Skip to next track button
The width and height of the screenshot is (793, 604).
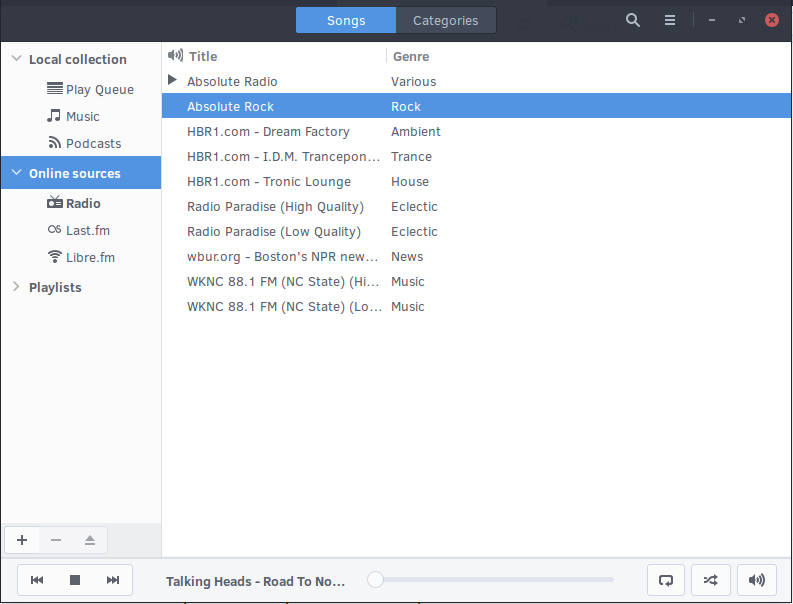113,580
